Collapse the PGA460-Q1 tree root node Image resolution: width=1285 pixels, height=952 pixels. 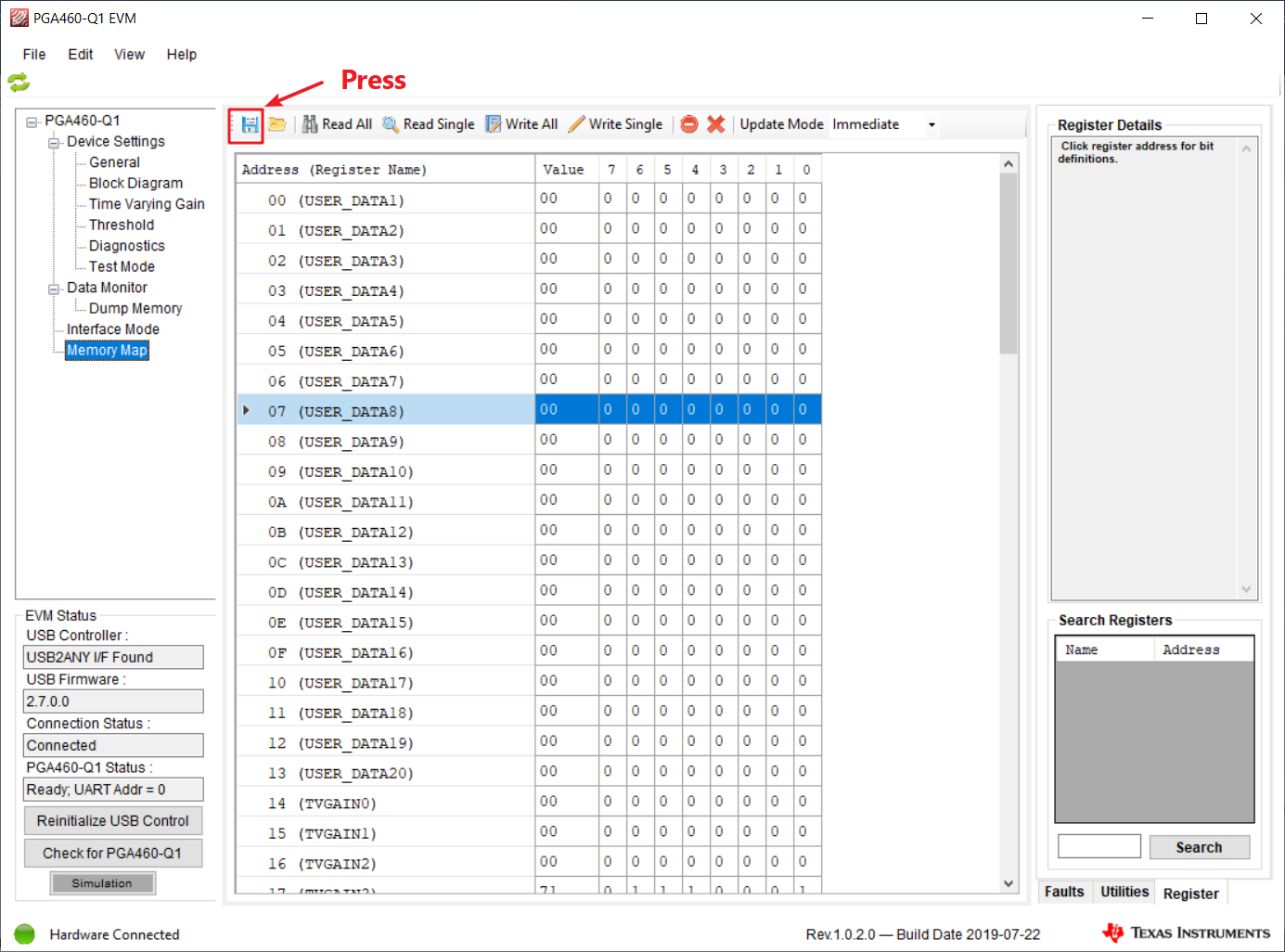(32, 122)
